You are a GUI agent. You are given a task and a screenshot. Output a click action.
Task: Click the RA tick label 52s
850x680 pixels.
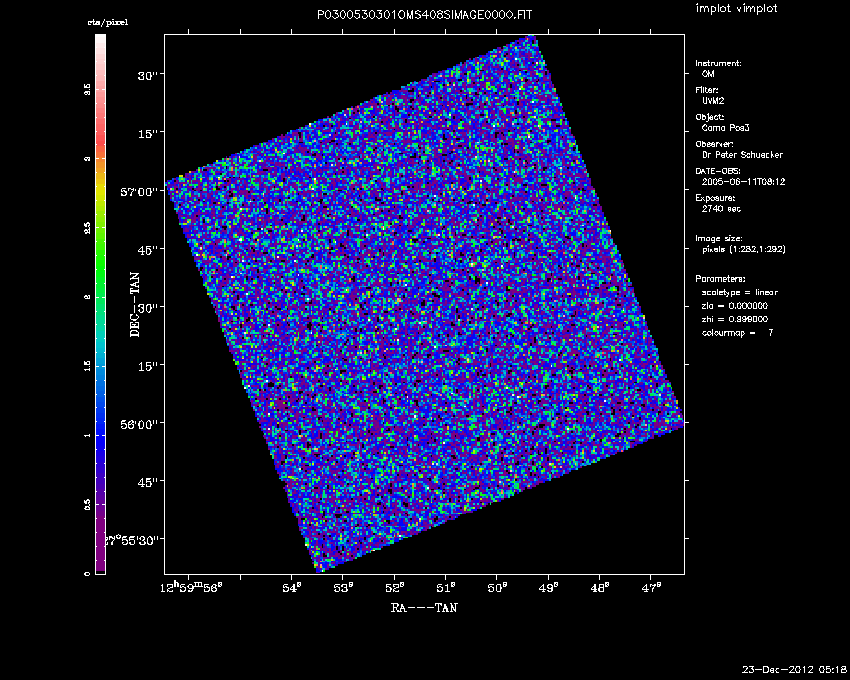click(394, 588)
